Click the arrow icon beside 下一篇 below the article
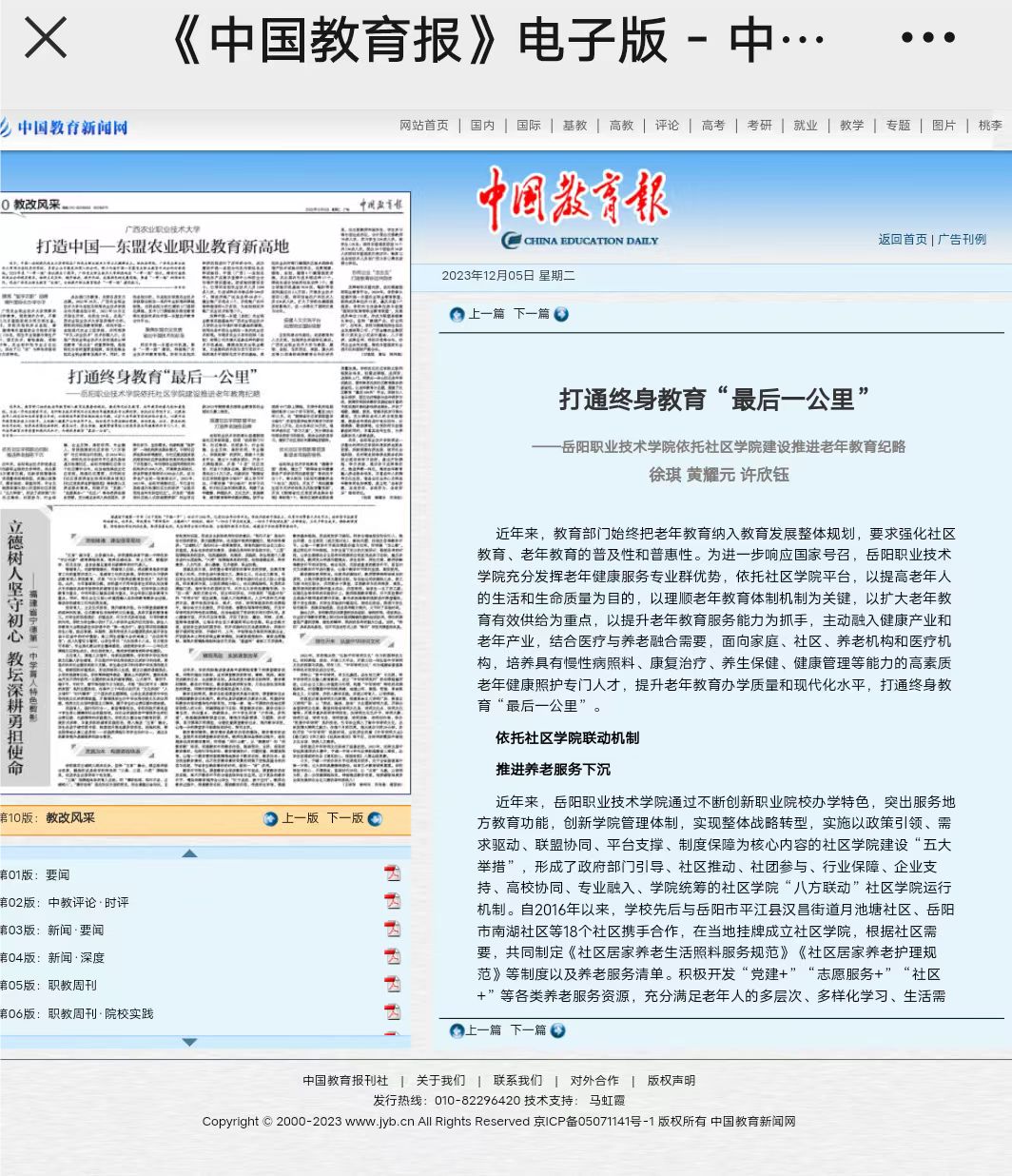The width and height of the screenshot is (1012, 1176). [x=558, y=1030]
